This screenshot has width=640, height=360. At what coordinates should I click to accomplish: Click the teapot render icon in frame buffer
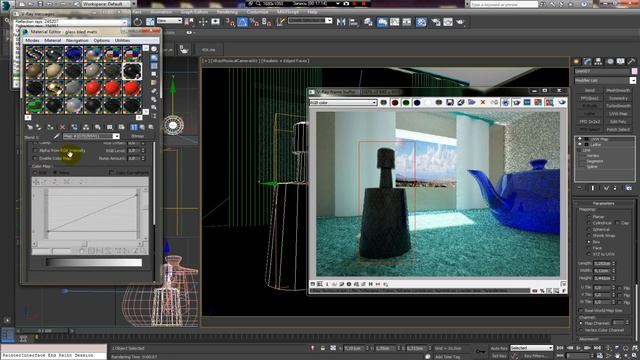coord(562,102)
